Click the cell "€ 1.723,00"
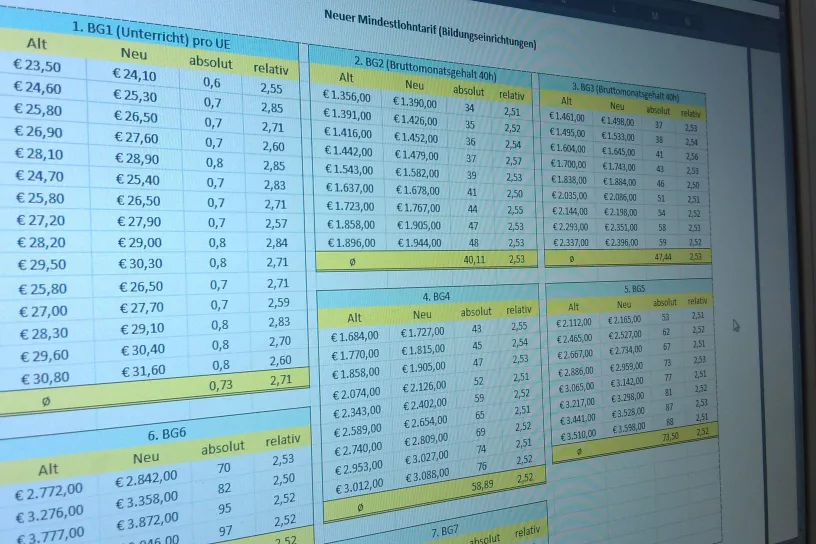 350,206
